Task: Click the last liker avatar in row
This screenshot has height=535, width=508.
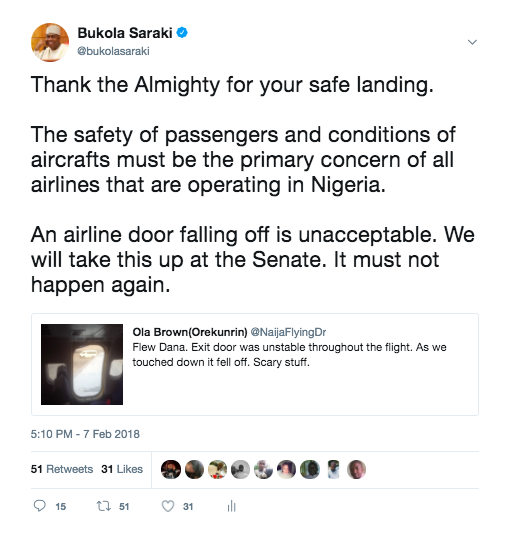Action: pyautogui.click(x=356, y=469)
